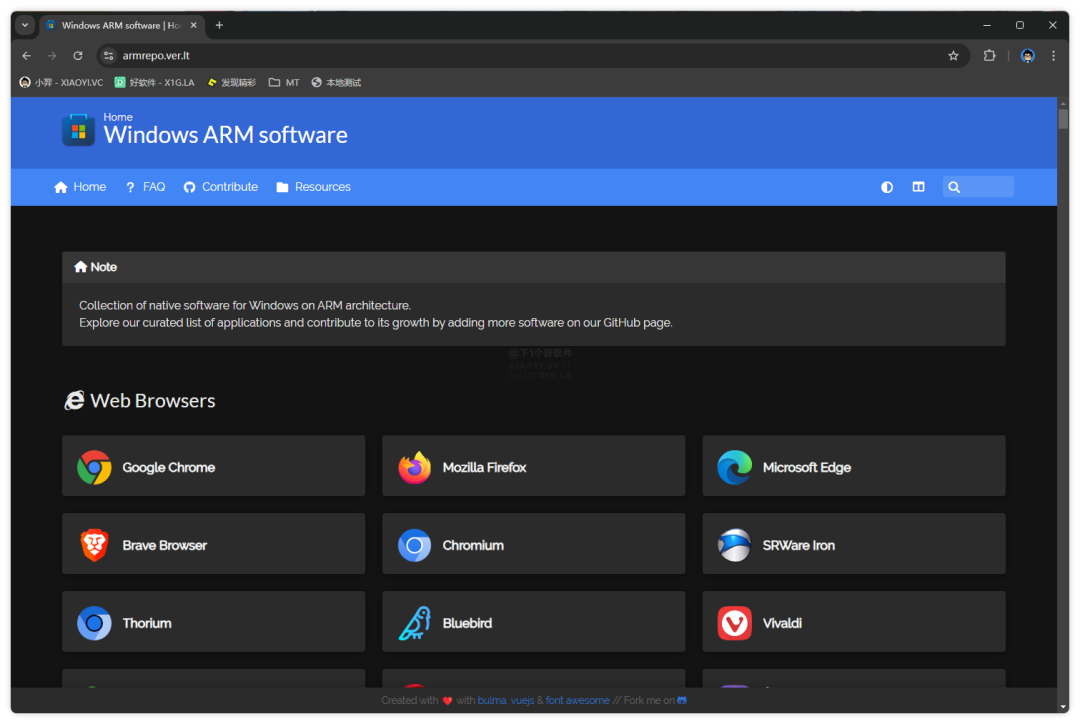Image resolution: width=1080 pixels, height=724 pixels.
Task: Open Contribute GitHub link in navbar
Action: (x=221, y=187)
